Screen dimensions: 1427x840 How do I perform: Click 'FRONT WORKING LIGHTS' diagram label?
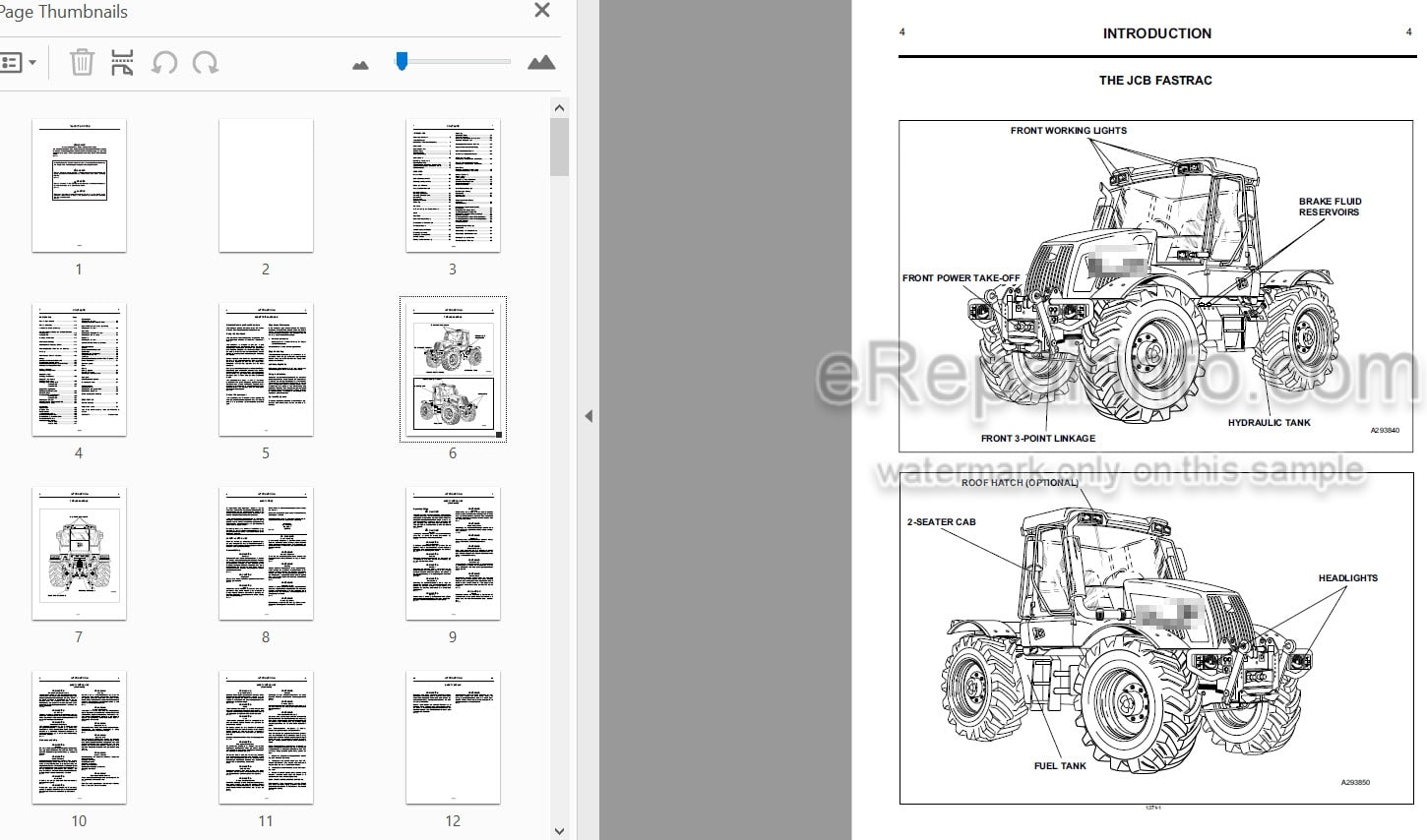[1068, 130]
